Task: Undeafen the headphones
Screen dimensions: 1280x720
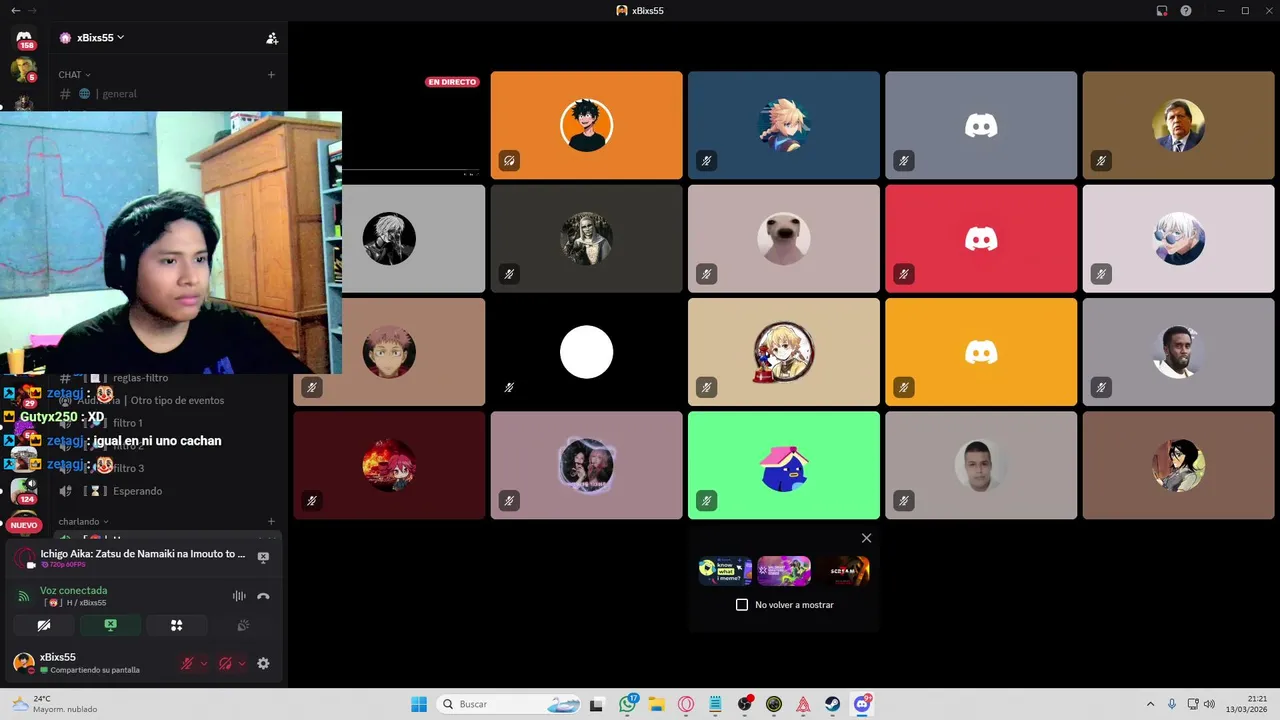Action: click(x=225, y=663)
